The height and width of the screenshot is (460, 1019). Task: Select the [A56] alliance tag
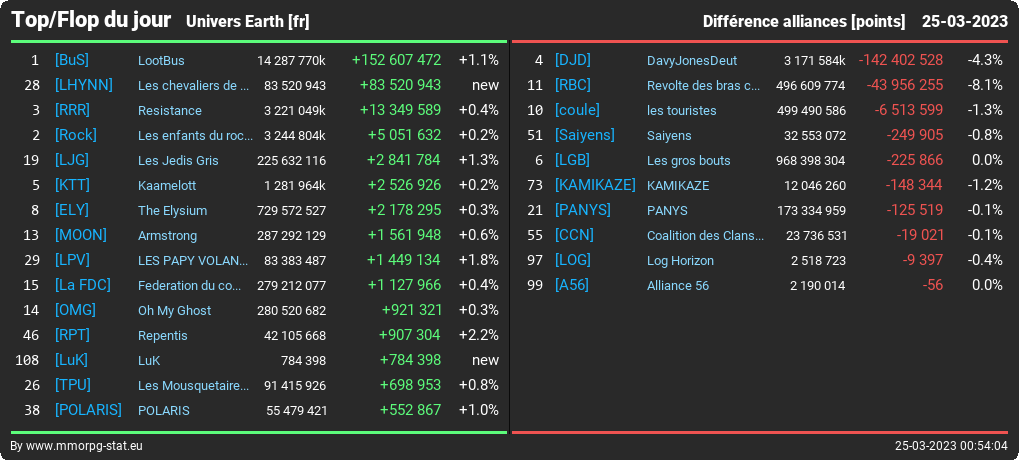[x=572, y=285]
